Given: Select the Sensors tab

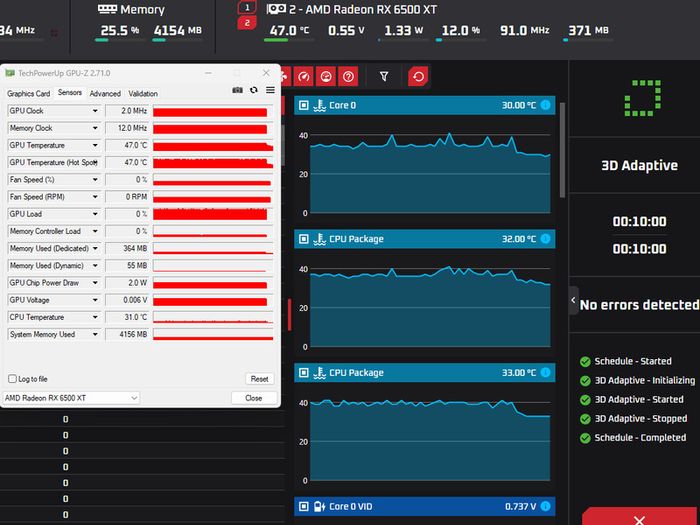Looking at the screenshot, I should point(70,93).
